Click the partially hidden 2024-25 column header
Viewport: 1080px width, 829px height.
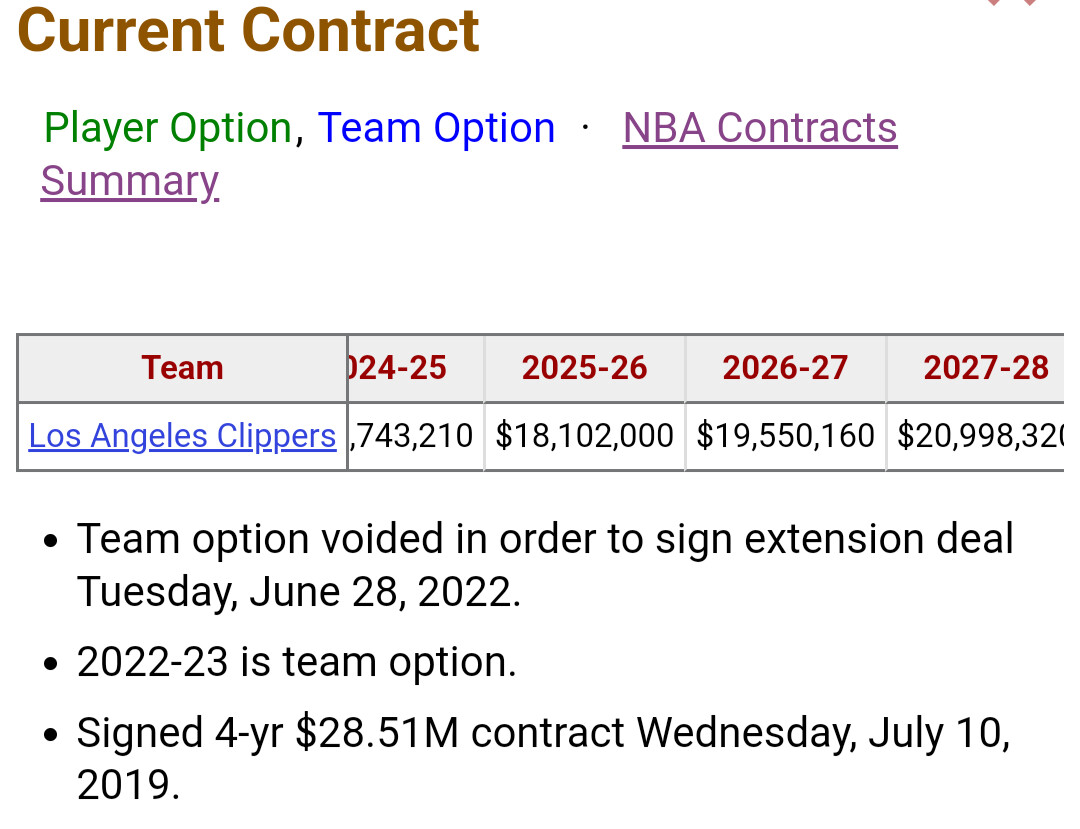[402, 368]
